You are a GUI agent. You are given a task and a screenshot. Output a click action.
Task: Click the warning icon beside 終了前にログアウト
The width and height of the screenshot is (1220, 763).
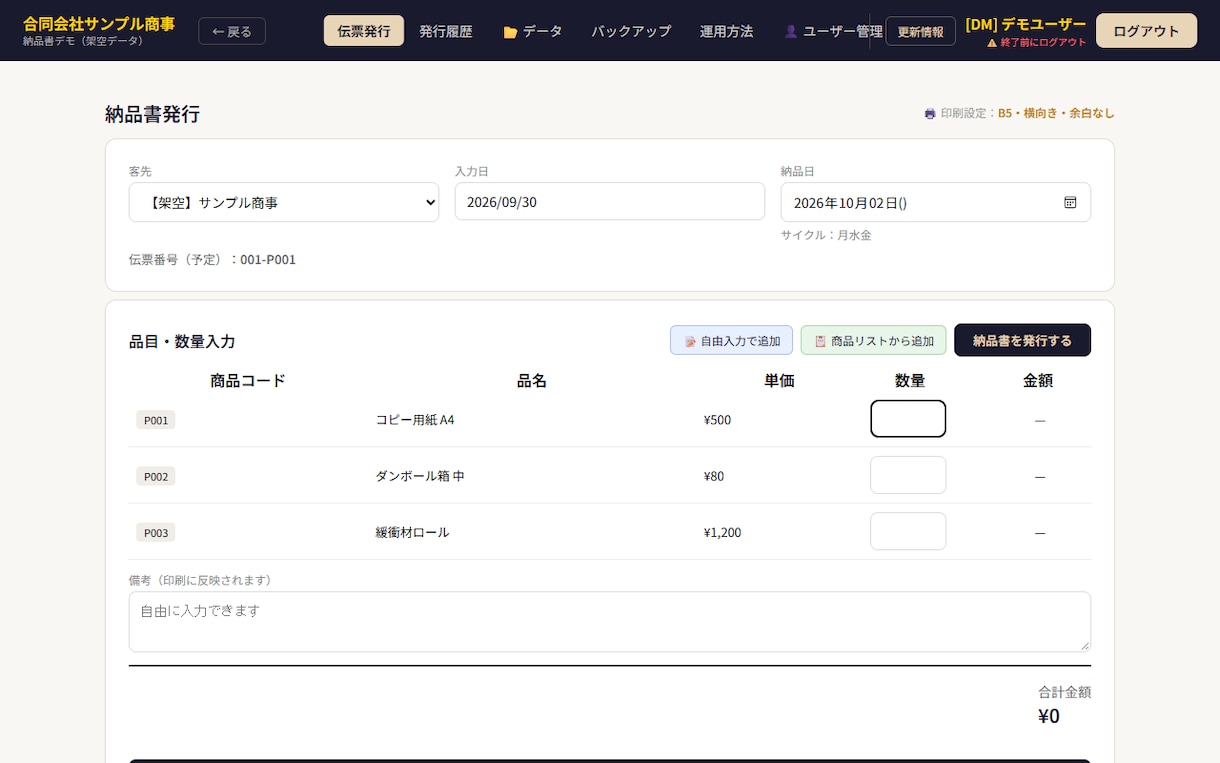click(x=992, y=43)
